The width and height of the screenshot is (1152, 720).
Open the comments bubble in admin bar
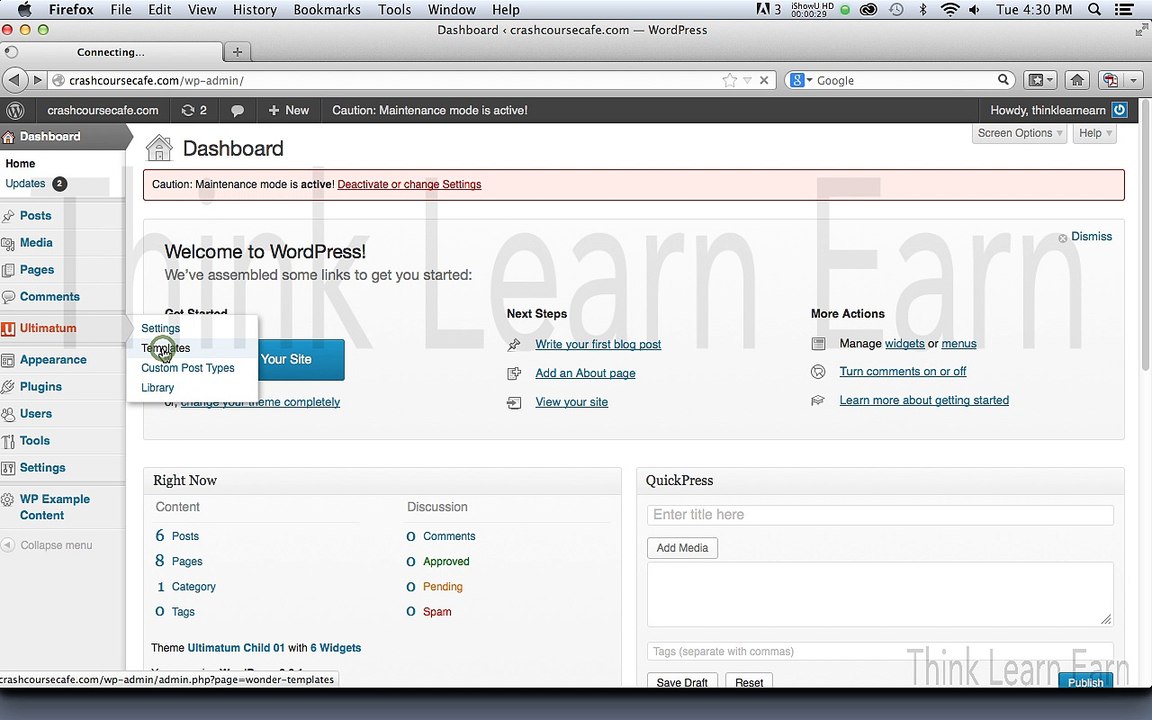237,111
